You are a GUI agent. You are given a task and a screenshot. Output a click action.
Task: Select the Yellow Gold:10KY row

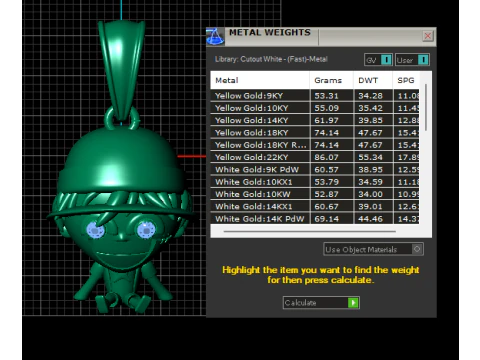click(315, 108)
